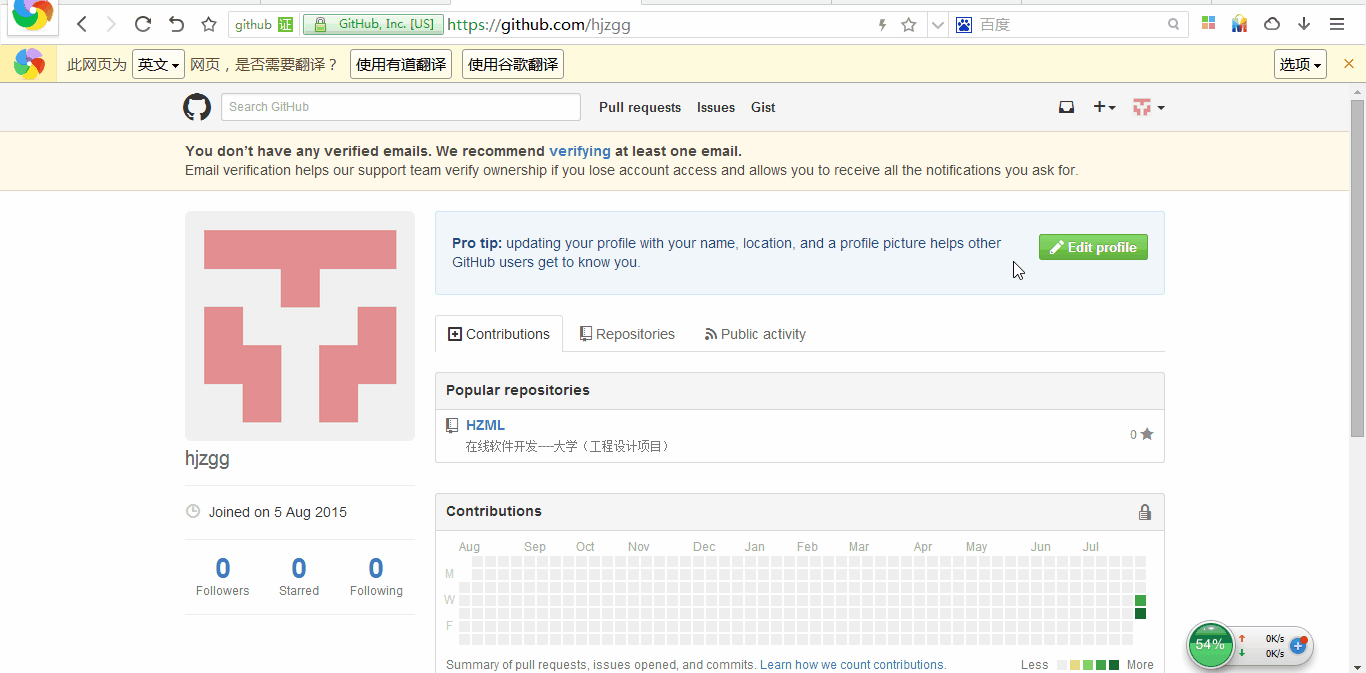Close the translation bar
The image size is (1366, 673).
1348,64
